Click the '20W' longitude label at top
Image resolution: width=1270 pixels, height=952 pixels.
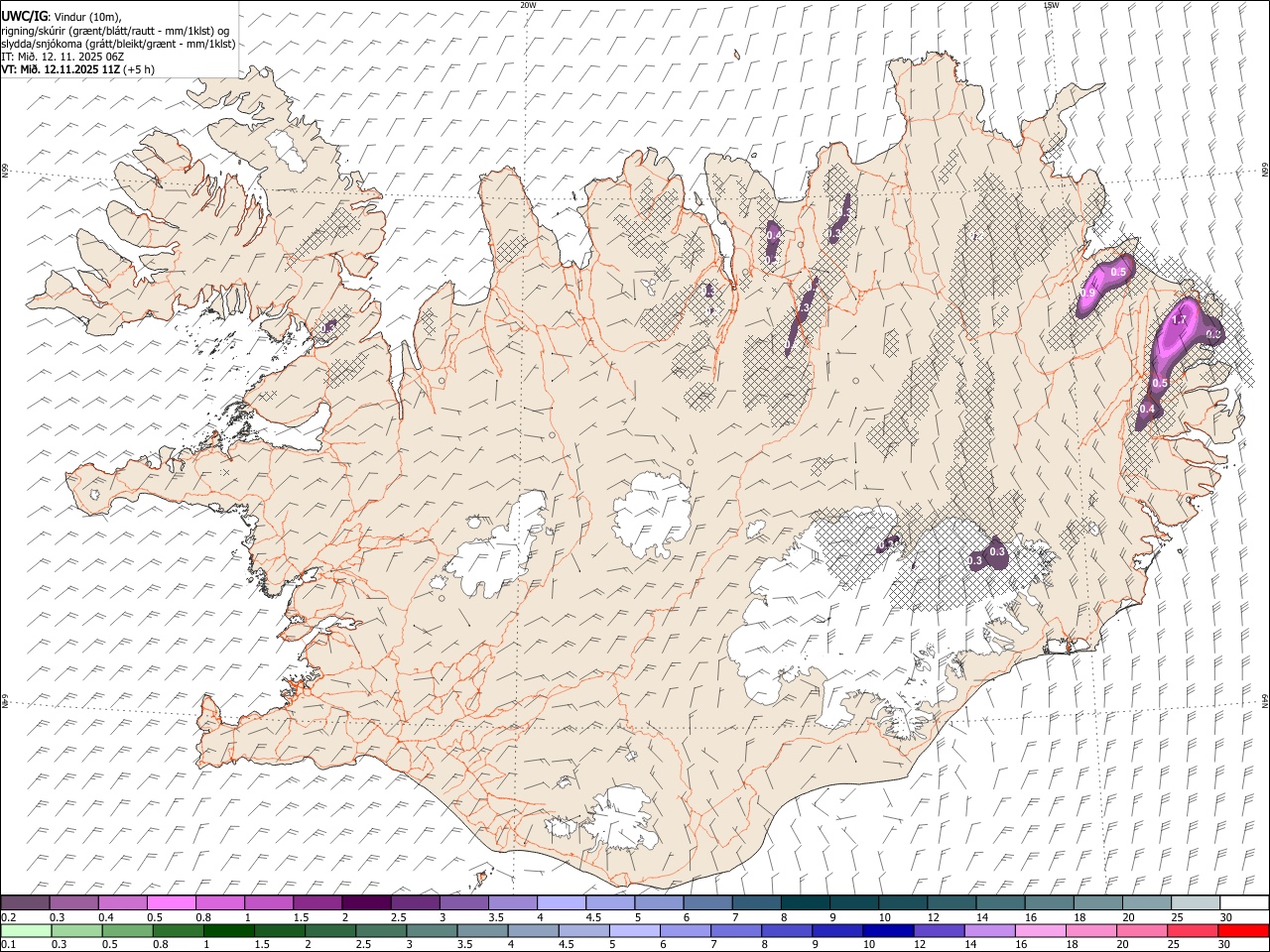(528, 5)
